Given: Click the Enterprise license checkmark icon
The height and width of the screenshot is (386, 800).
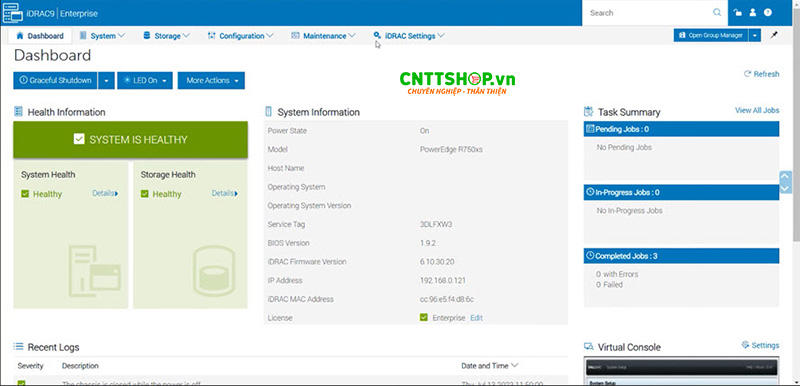Looking at the screenshot, I should click(423, 317).
